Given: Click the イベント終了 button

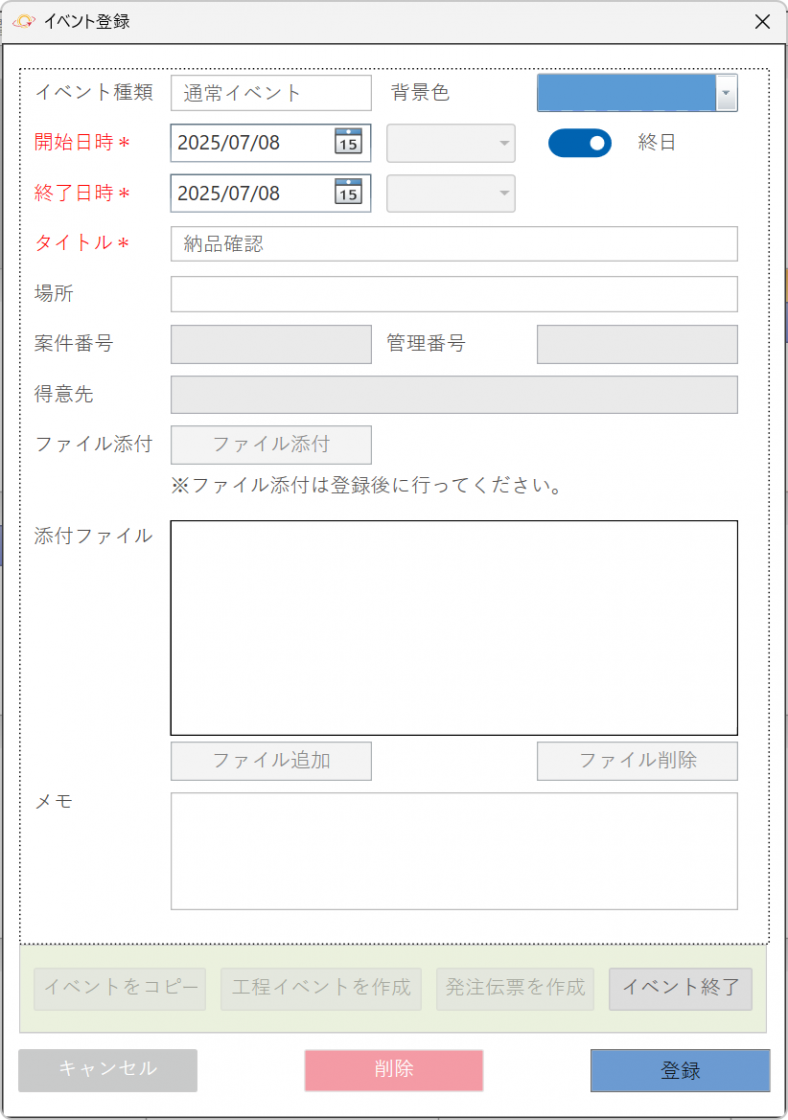Looking at the screenshot, I should 680,988.
